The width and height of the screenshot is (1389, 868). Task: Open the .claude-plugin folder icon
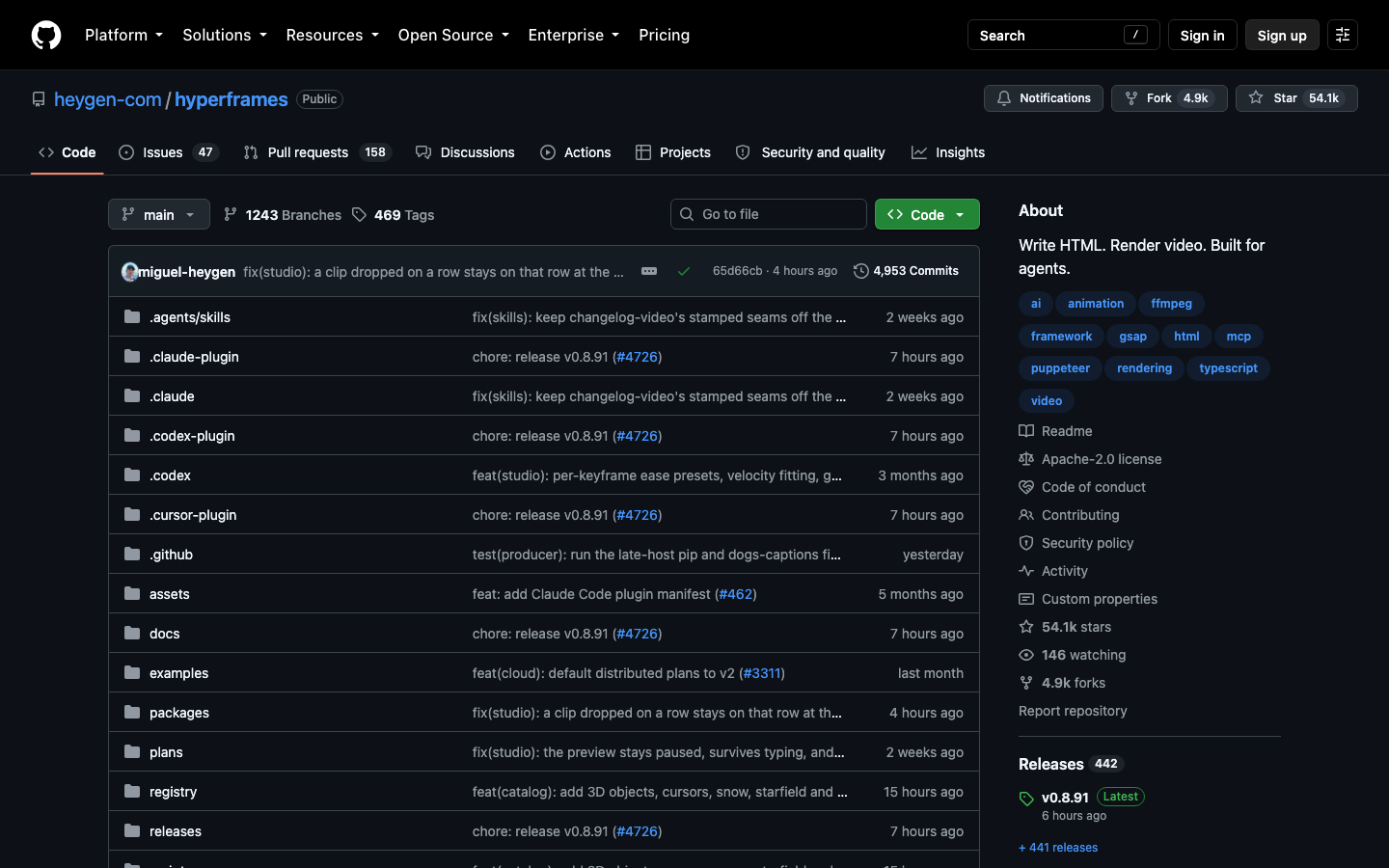click(132, 356)
